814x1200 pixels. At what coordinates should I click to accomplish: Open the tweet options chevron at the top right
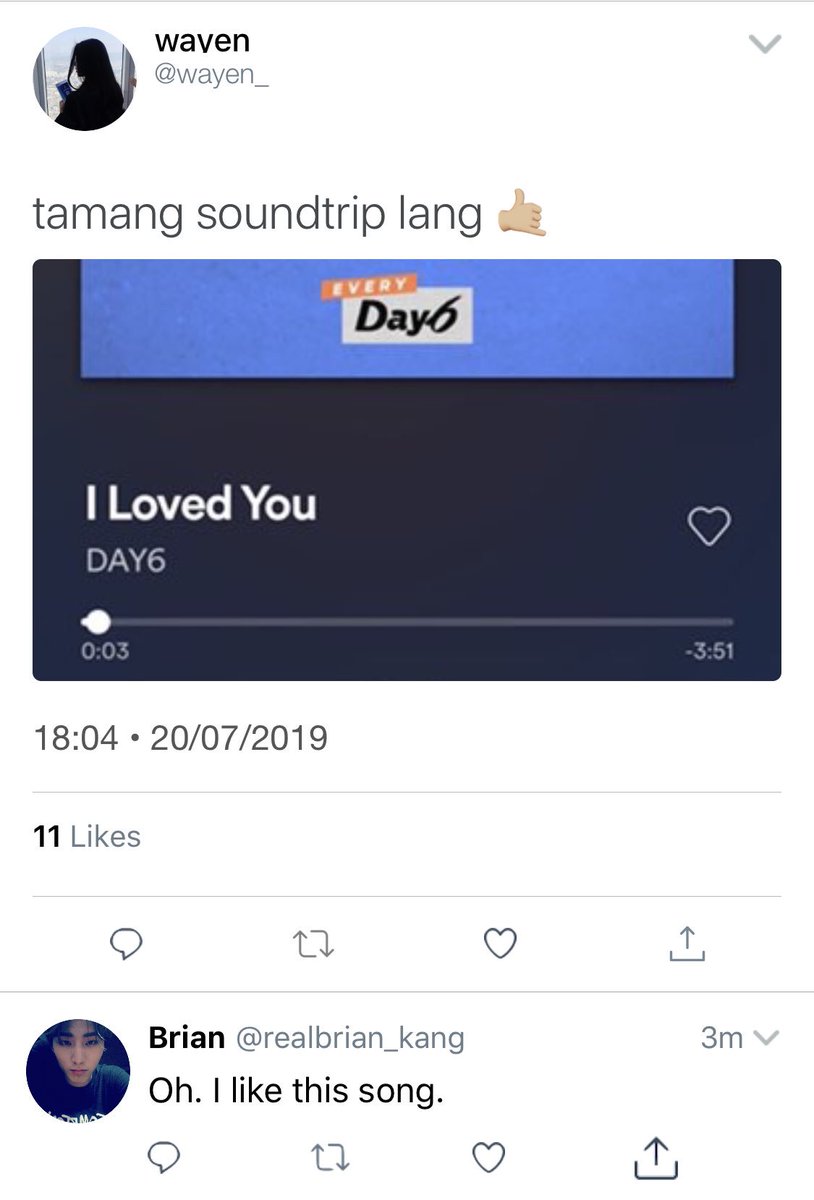[764, 44]
